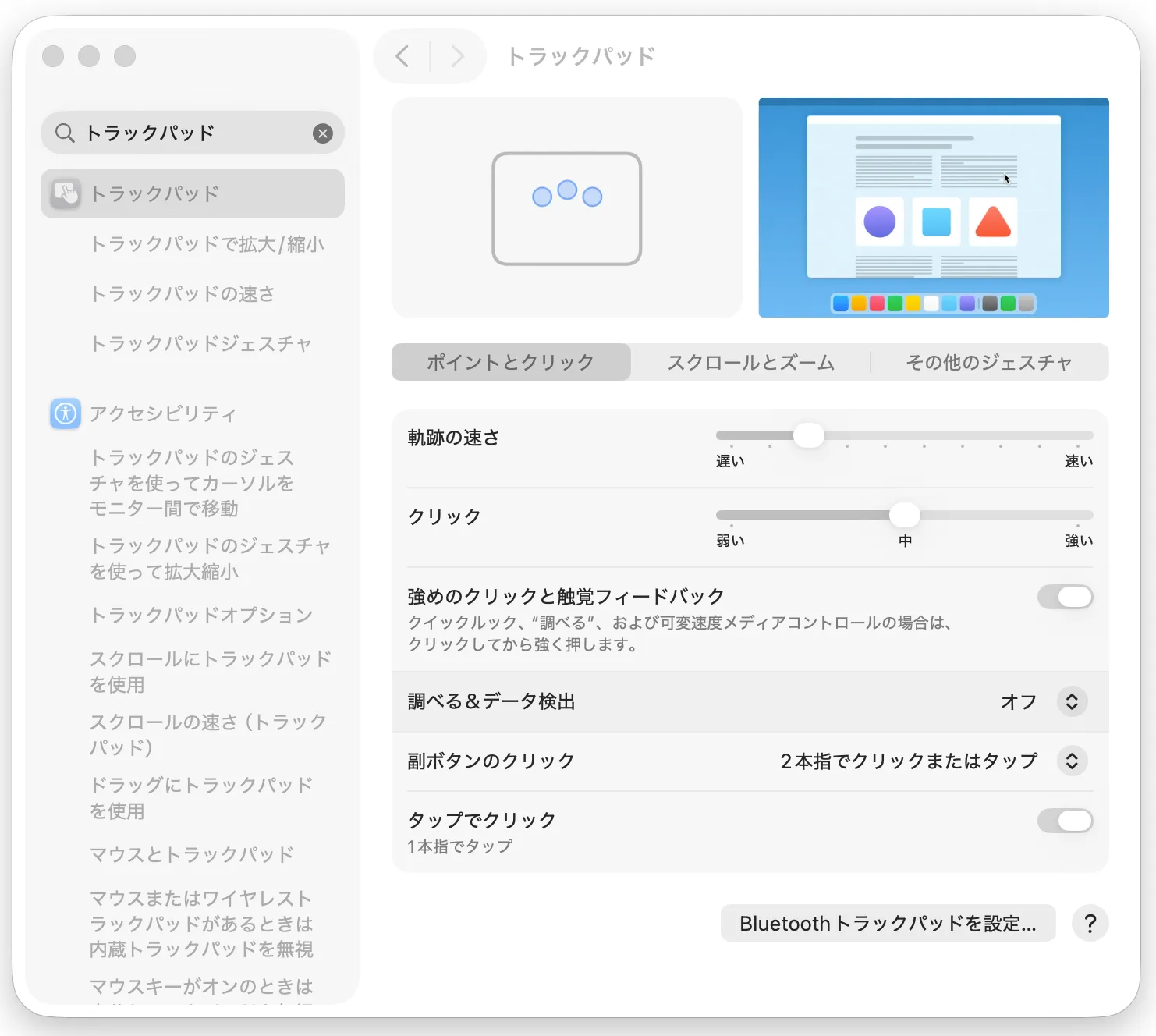This screenshot has height=1036, width=1156.
Task: Open the その他のジェスチャ tab
Action: (988, 362)
